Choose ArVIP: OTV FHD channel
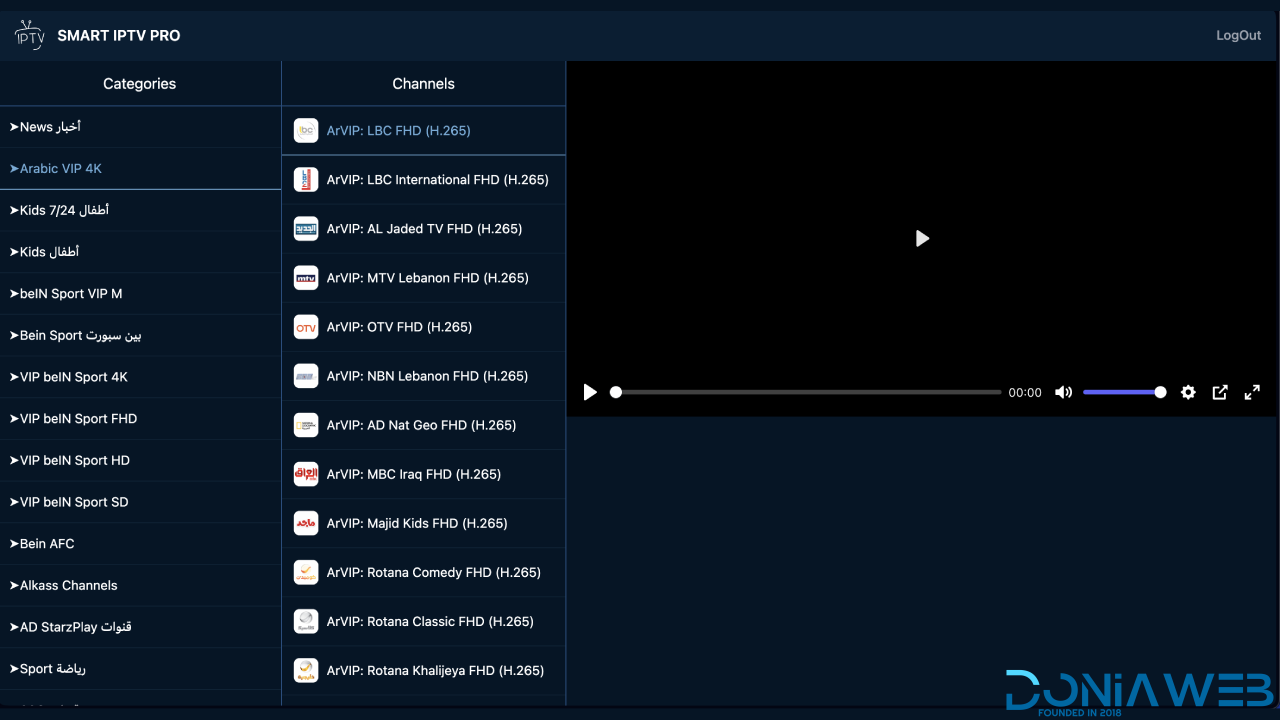This screenshot has height=720, width=1280. (423, 327)
